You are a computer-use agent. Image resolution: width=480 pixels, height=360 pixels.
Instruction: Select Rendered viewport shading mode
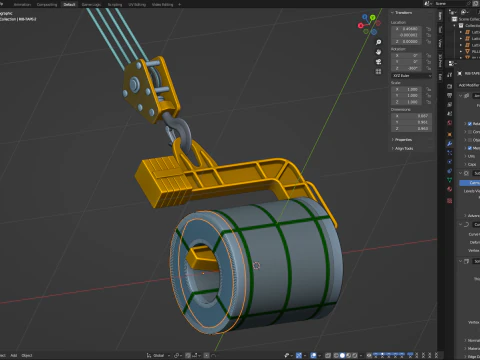click(x=355, y=355)
